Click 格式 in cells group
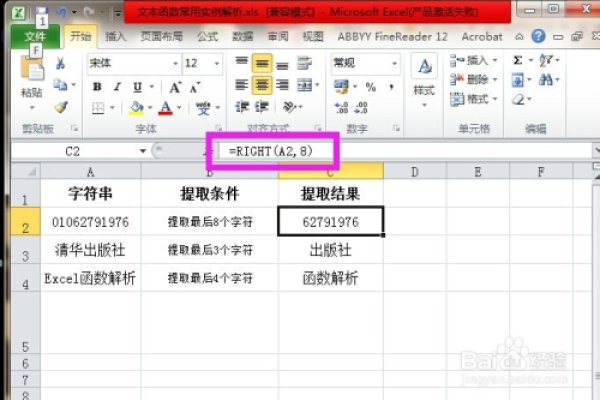 coord(474,99)
